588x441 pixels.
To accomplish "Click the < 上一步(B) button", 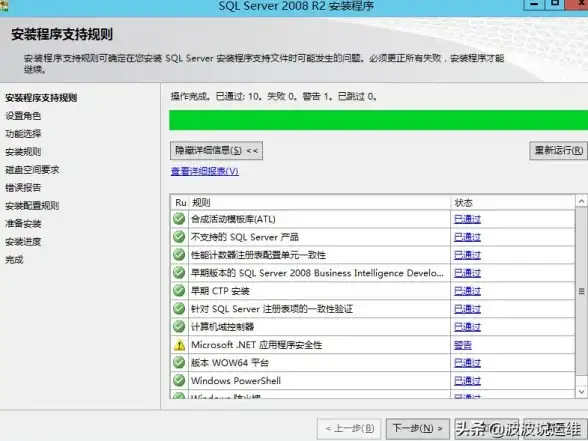I will [x=349, y=428].
